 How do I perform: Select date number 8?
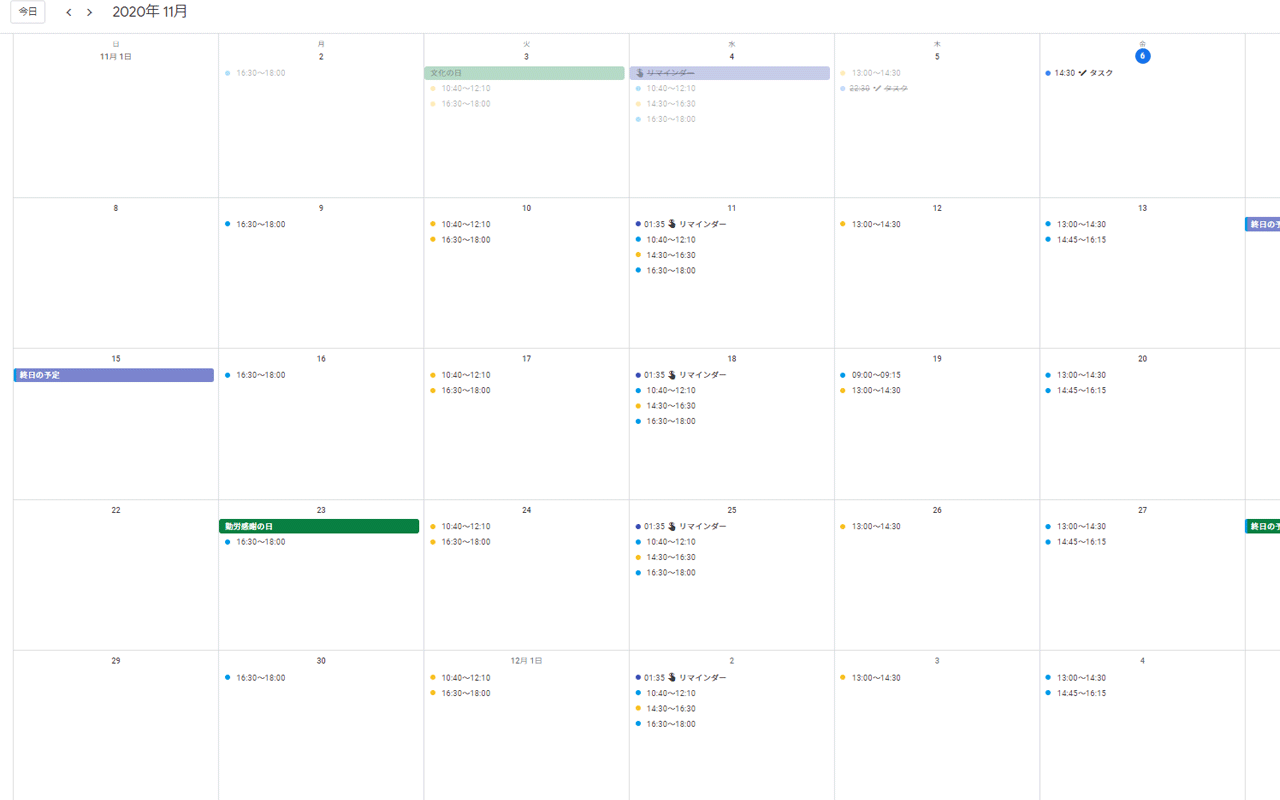point(116,208)
